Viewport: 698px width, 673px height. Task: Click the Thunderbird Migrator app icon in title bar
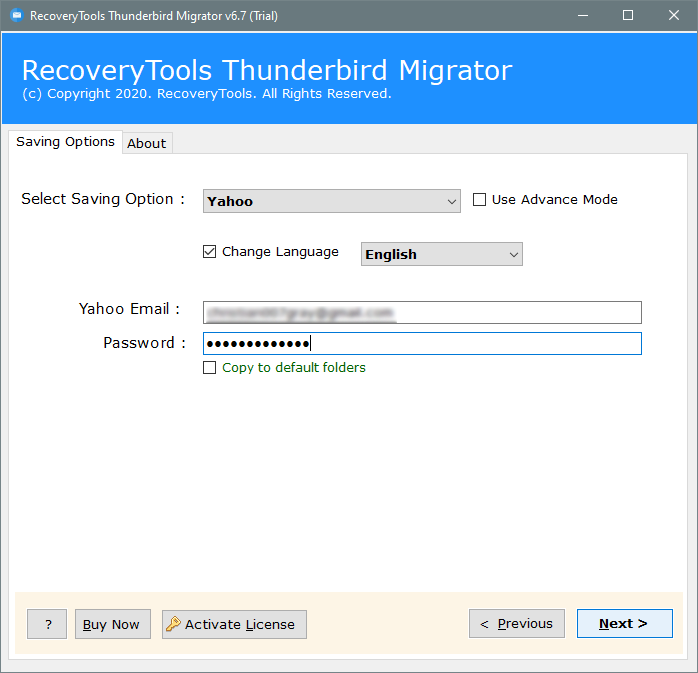click(17, 16)
